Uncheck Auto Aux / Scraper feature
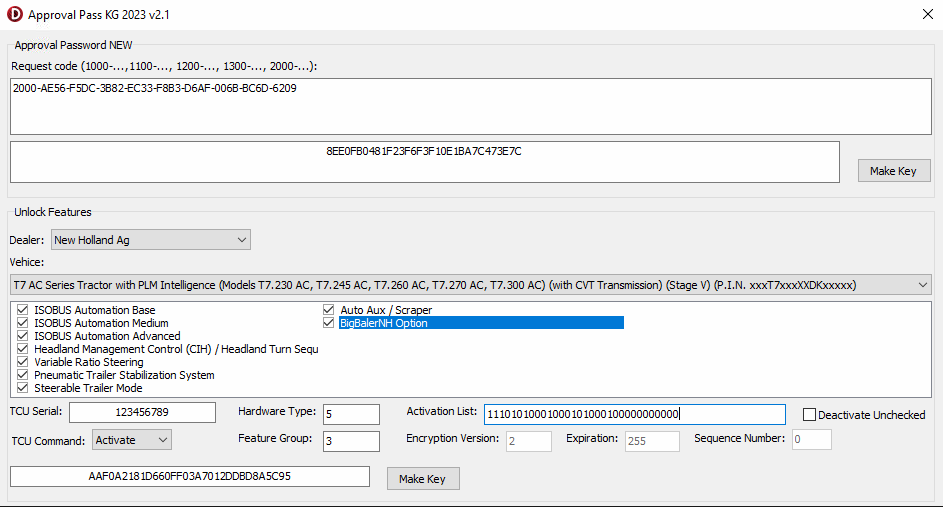943x507 pixels. pos(328,310)
